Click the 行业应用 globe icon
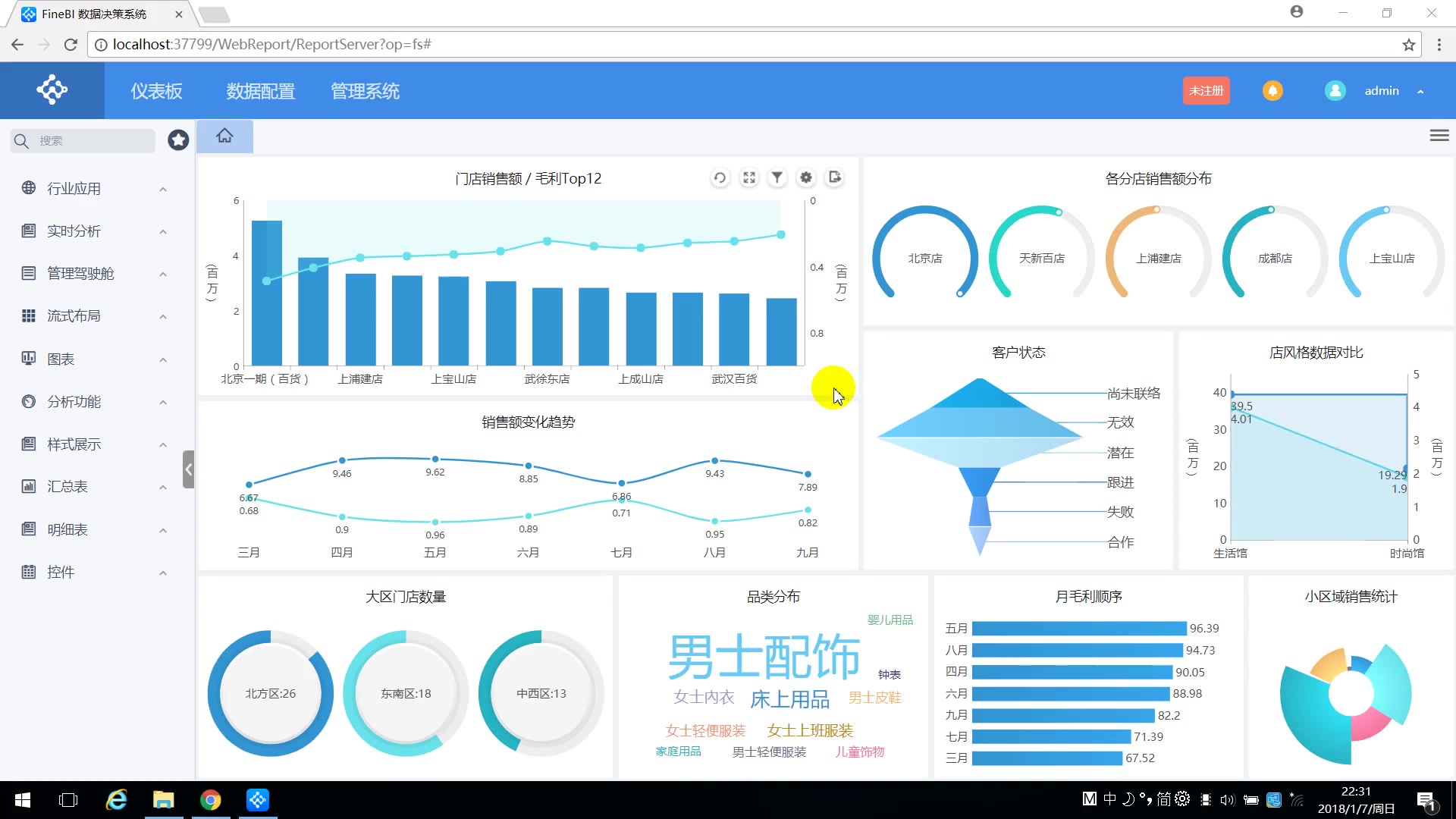 pyautogui.click(x=29, y=187)
